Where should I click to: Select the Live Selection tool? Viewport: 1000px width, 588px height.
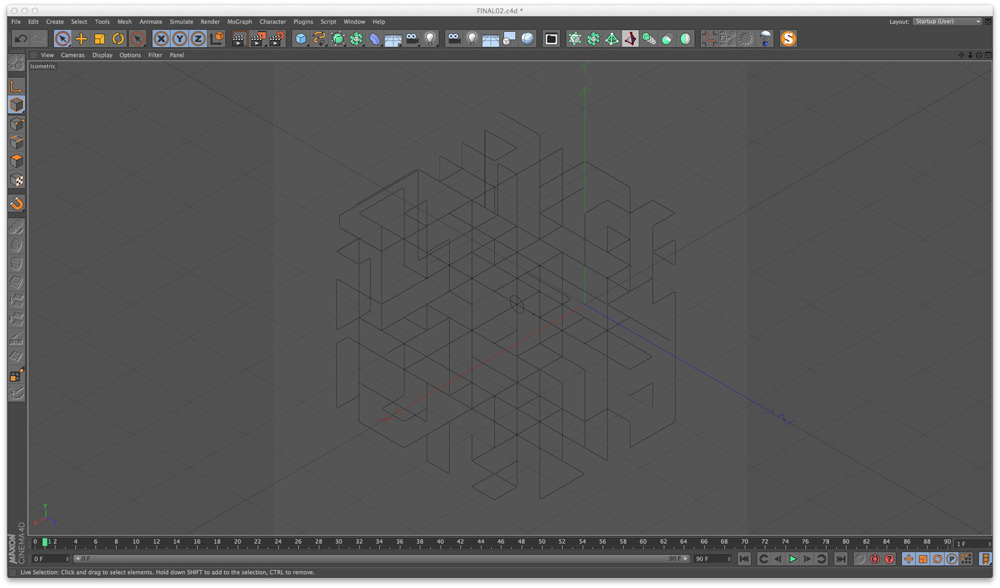pos(62,39)
